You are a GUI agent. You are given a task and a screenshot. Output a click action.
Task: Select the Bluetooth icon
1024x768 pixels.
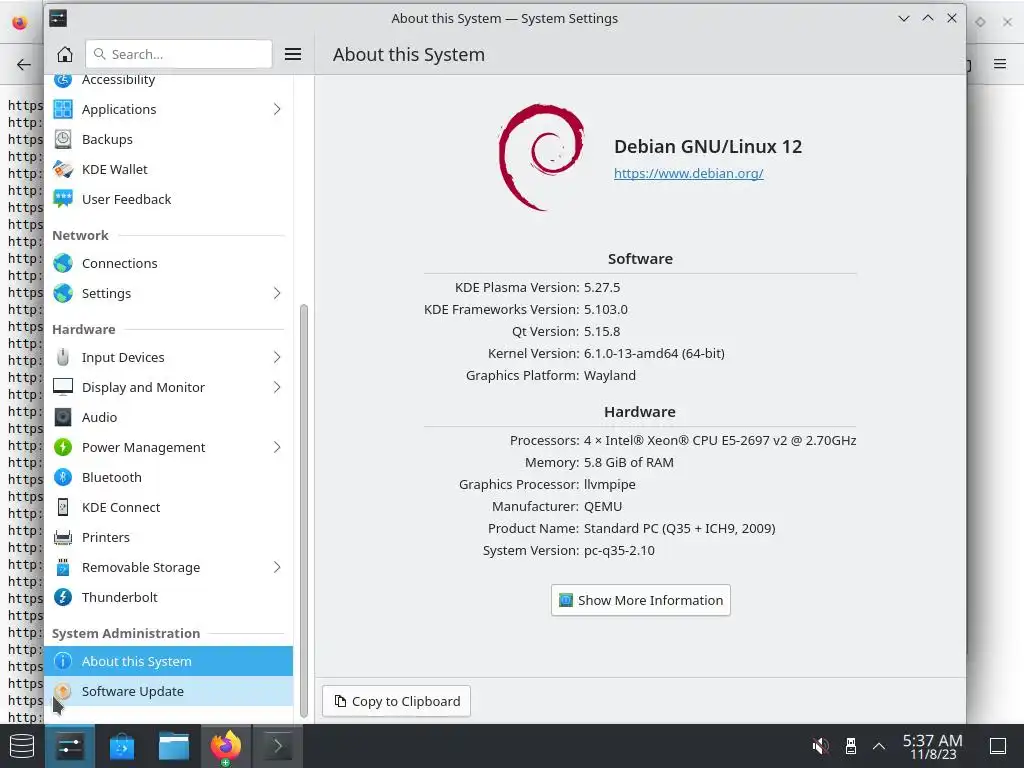coord(63,477)
